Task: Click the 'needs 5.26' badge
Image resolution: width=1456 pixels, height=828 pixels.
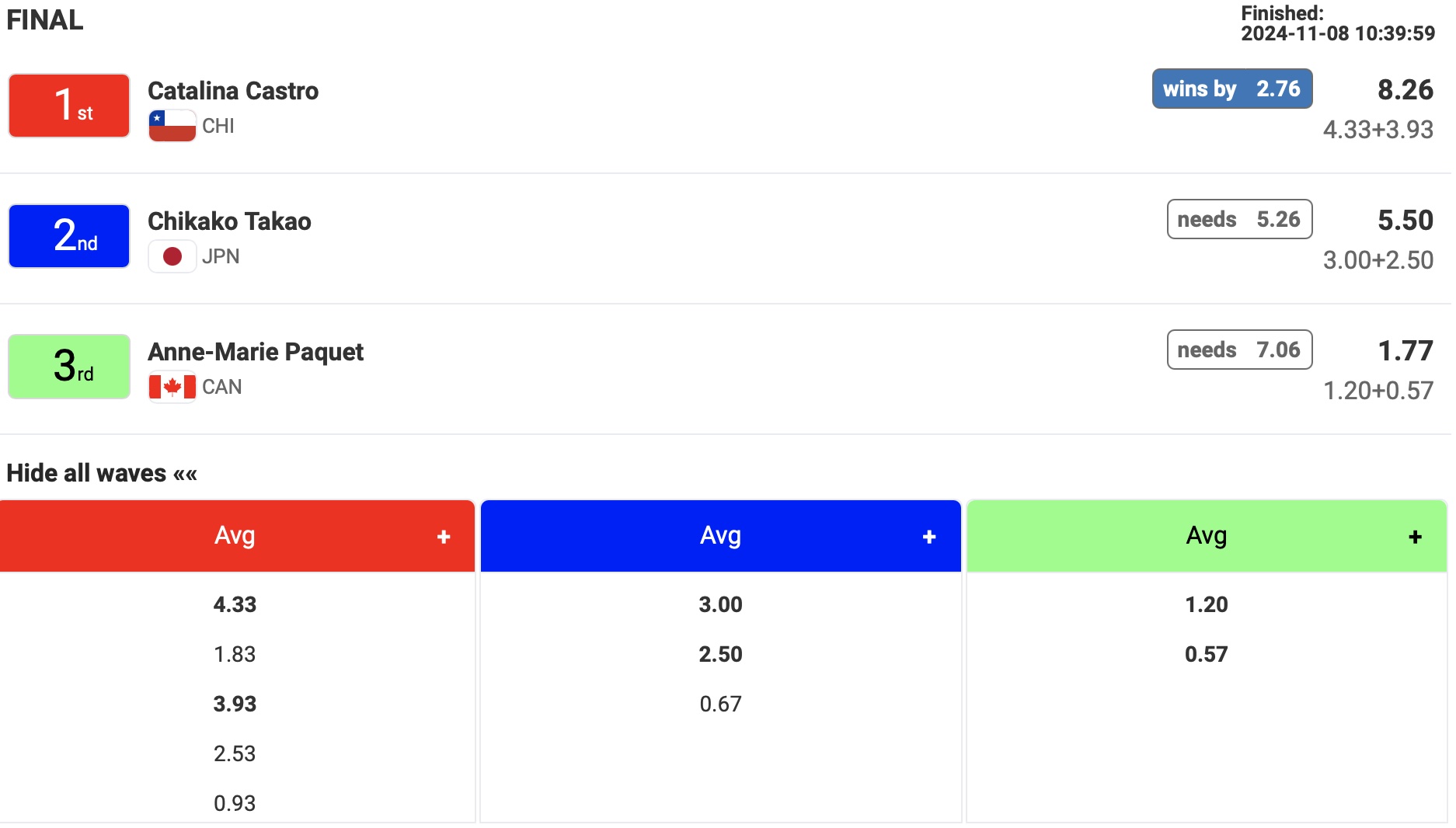Action: (x=1239, y=219)
